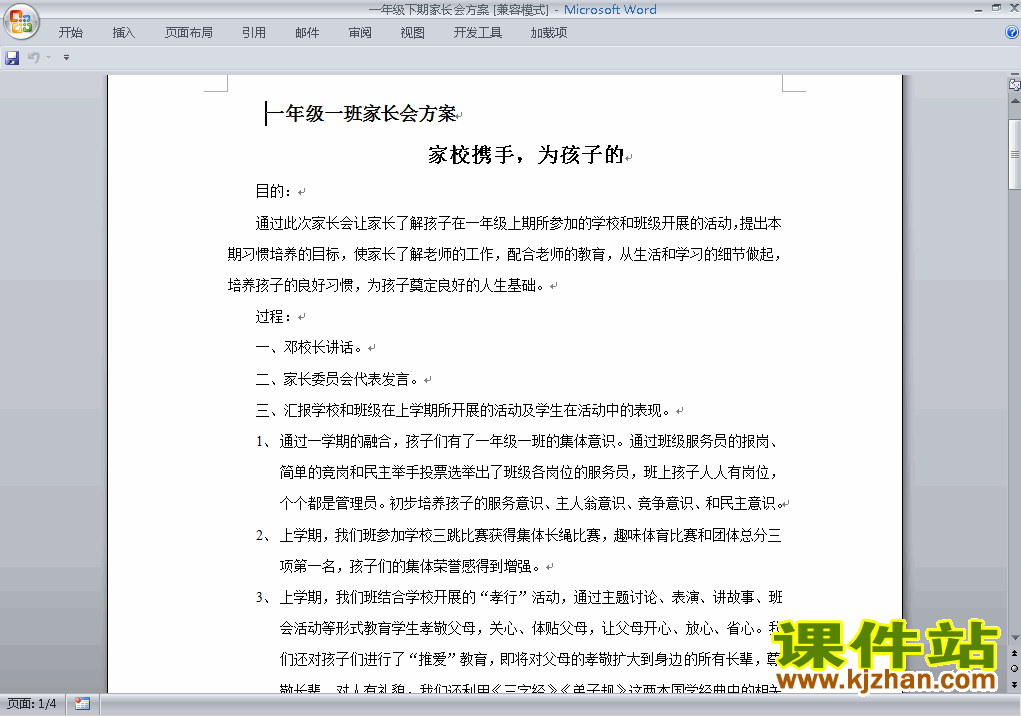This screenshot has height=717, width=1021.
Task: Minimize the Word window
Action: pyautogui.click(x=978, y=9)
